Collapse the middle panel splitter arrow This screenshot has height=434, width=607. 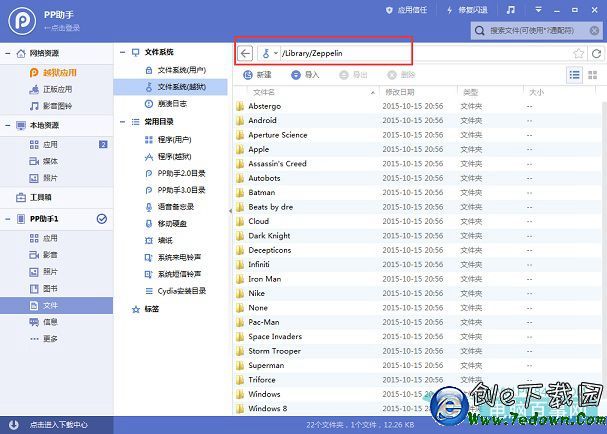[x=231, y=211]
